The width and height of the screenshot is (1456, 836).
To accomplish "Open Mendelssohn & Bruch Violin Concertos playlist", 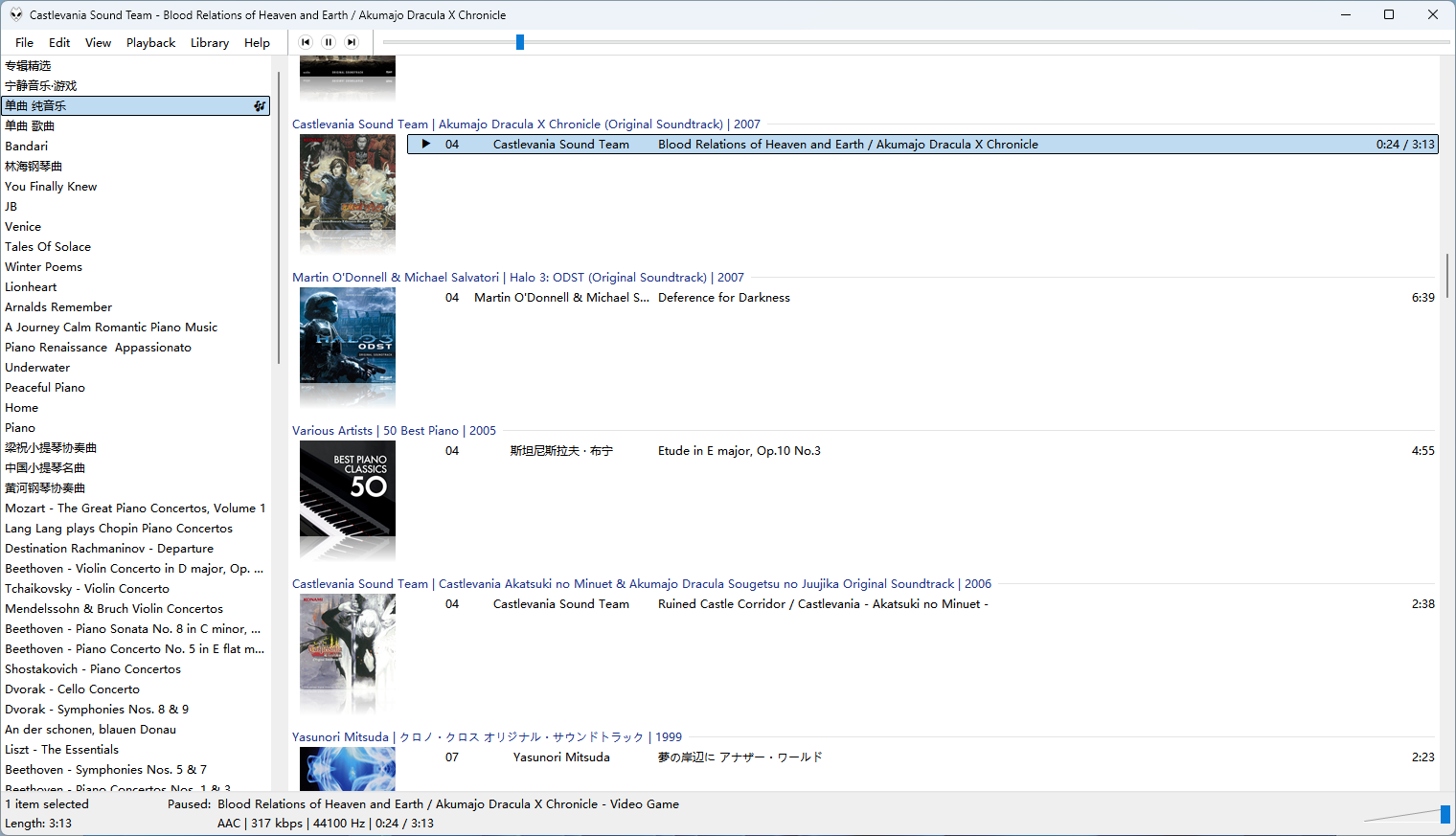I will click(135, 609).
